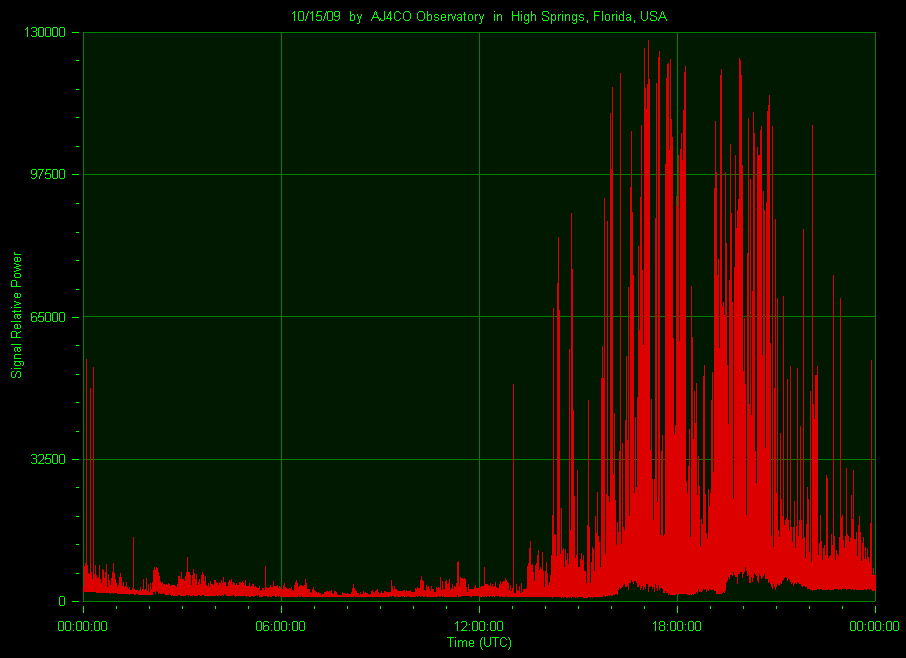Image resolution: width=906 pixels, height=658 pixels.
Task: Click the 06:00:00 time label
Action: (280, 626)
